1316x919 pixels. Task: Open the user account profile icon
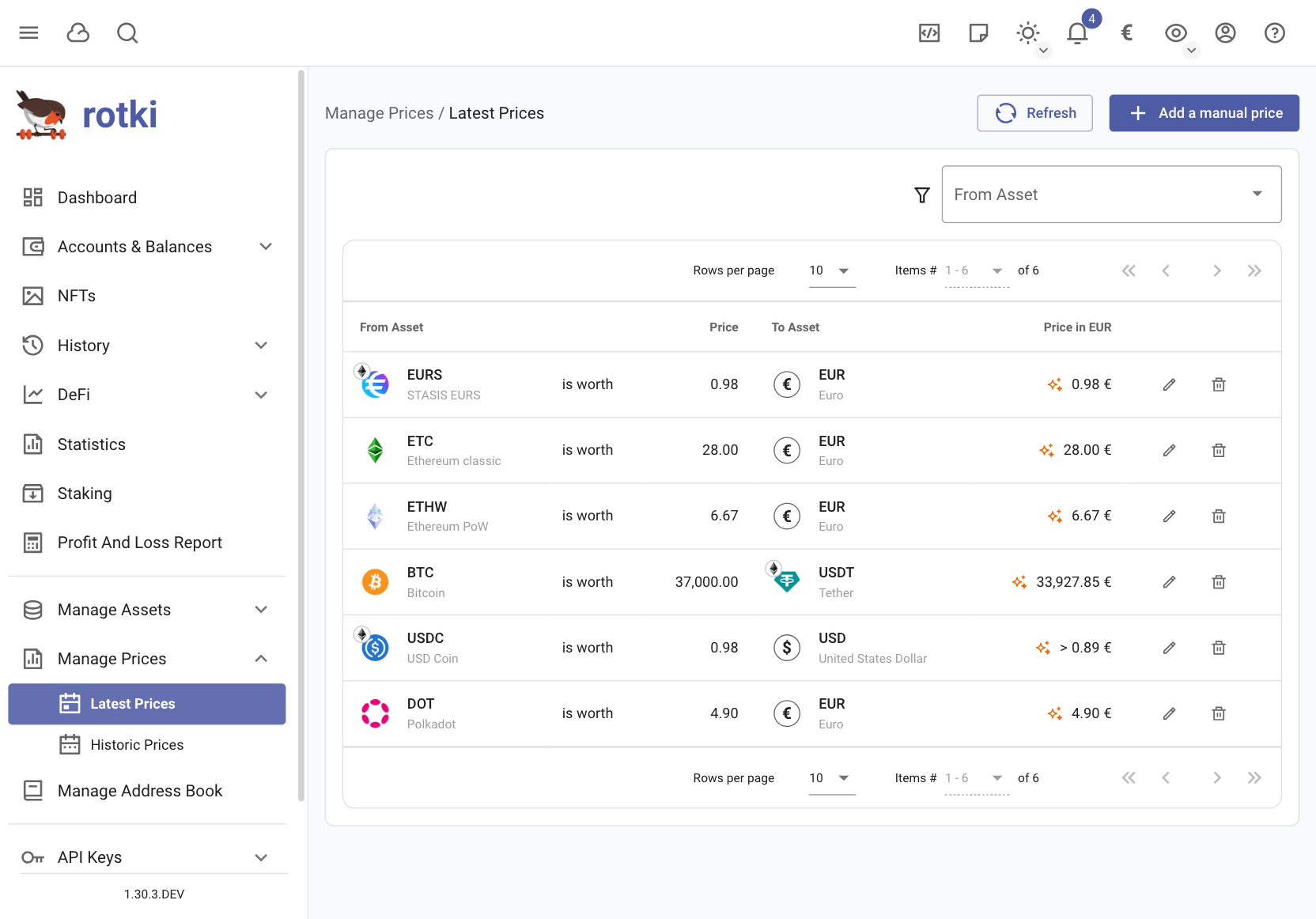coord(1225,32)
